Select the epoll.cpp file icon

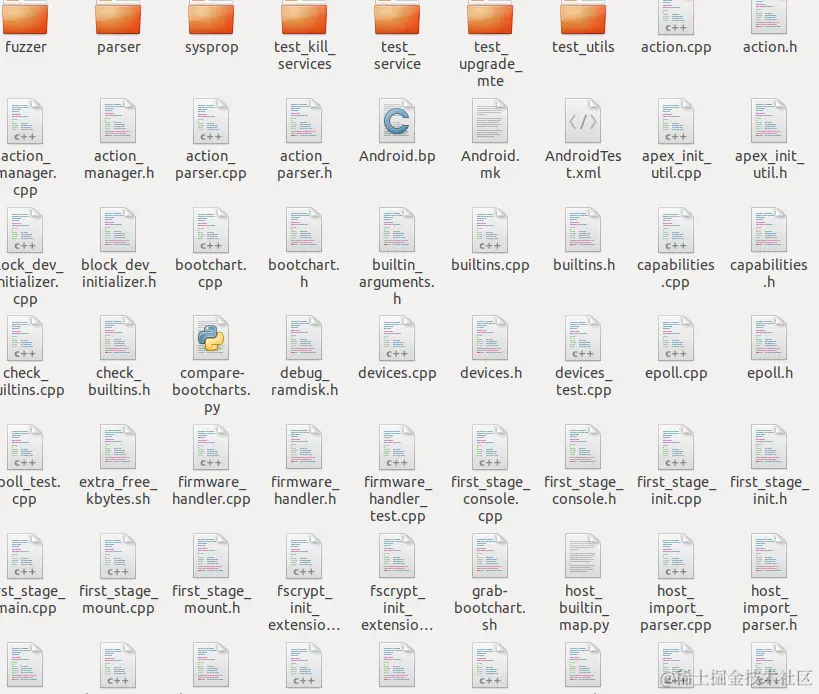676,338
